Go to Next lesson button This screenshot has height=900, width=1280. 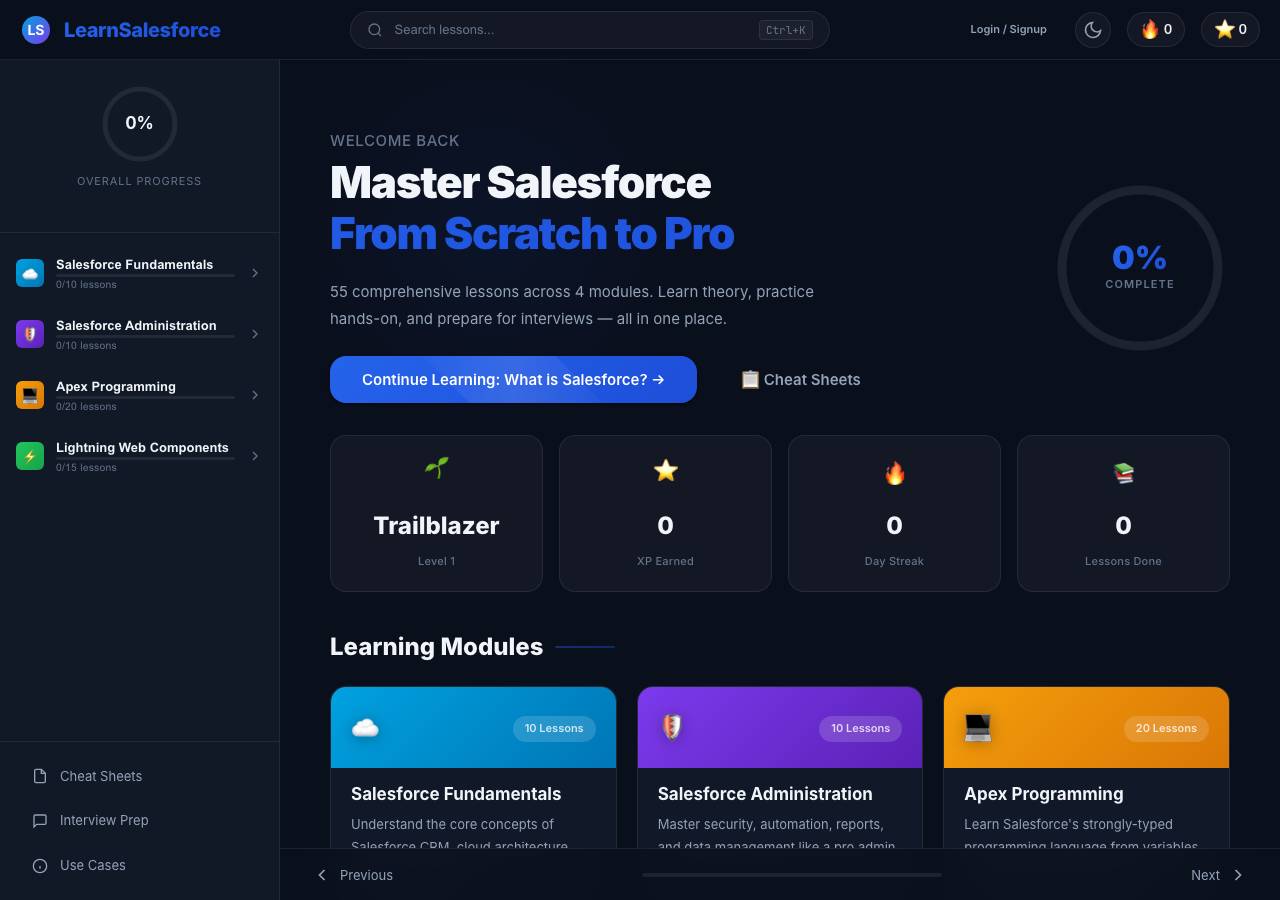[x=1216, y=875]
